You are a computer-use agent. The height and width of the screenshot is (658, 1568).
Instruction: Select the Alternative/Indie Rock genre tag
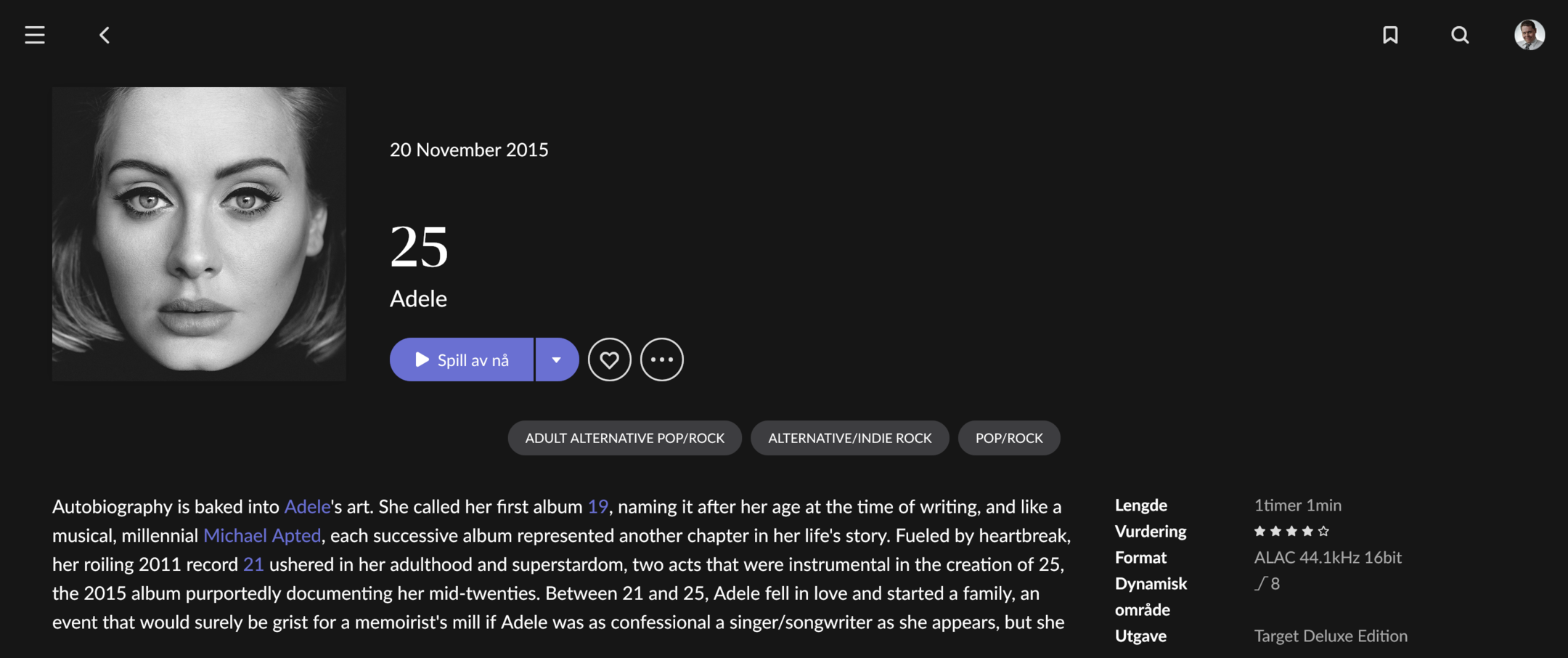pos(850,438)
